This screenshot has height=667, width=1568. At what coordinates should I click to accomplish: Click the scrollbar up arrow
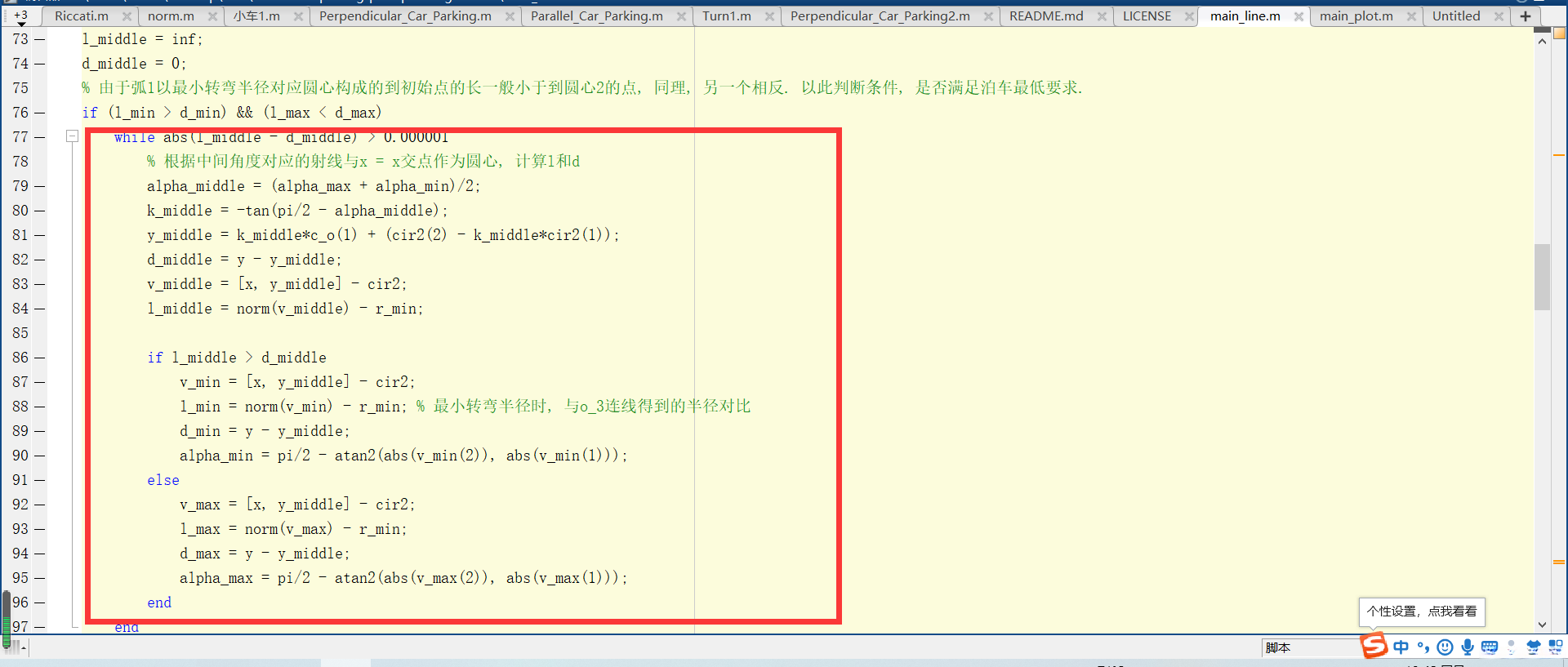click(1542, 41)
